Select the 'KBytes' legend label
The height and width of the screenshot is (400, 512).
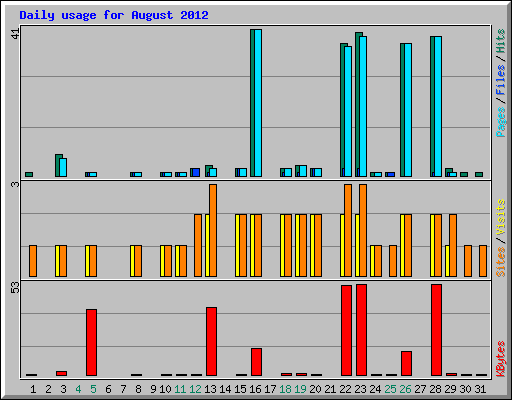pyautogui.click(x=500, y=359)
